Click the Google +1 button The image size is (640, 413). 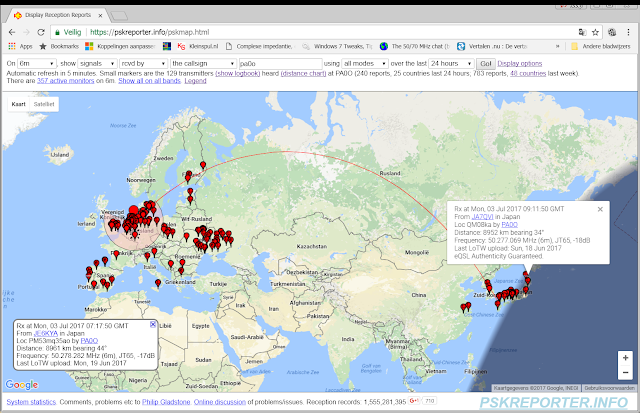414,401
